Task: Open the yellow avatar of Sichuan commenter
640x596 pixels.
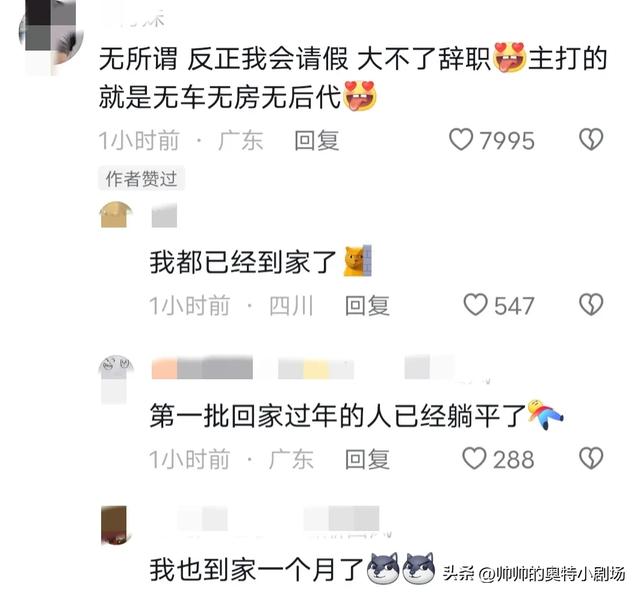Action: [x=116, y=215]
